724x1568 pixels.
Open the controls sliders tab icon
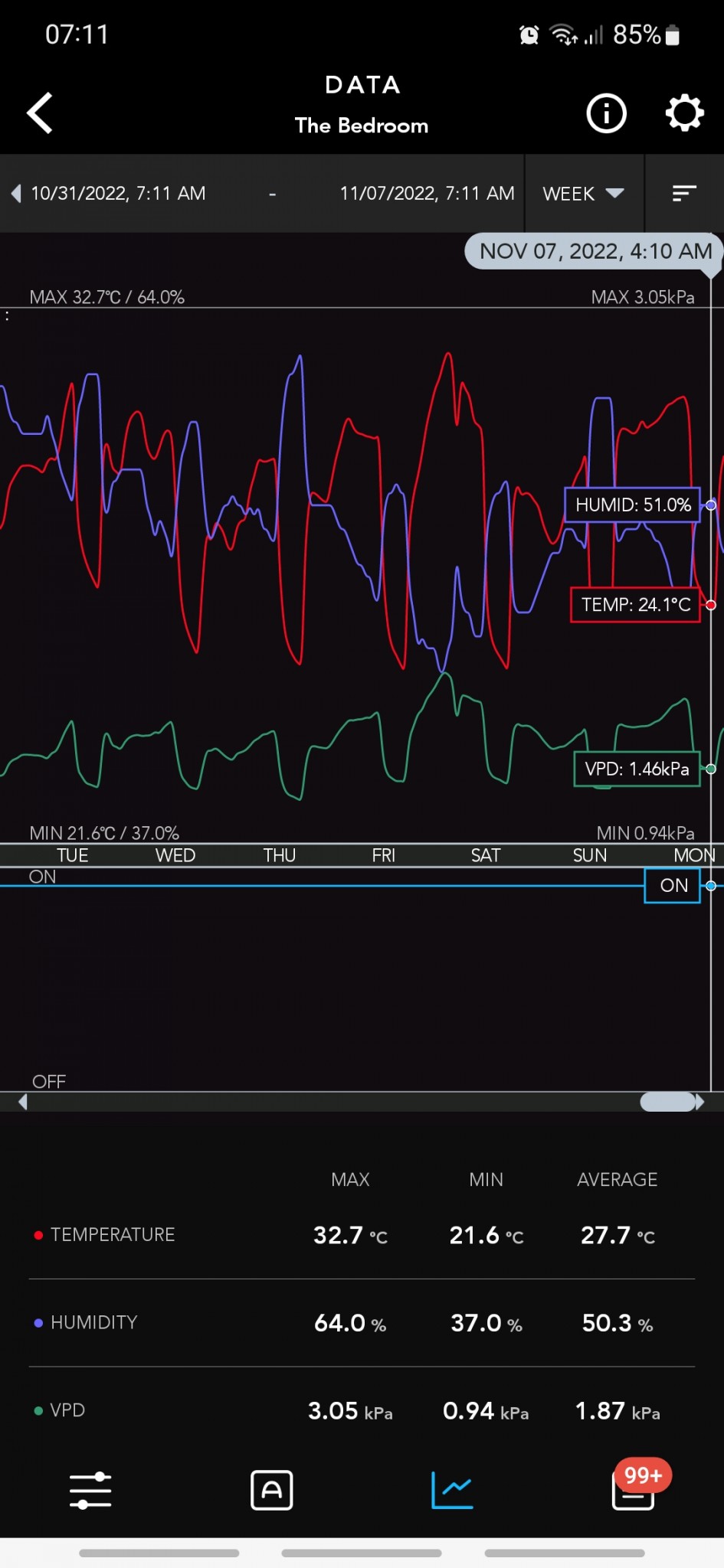[90, 1490]
